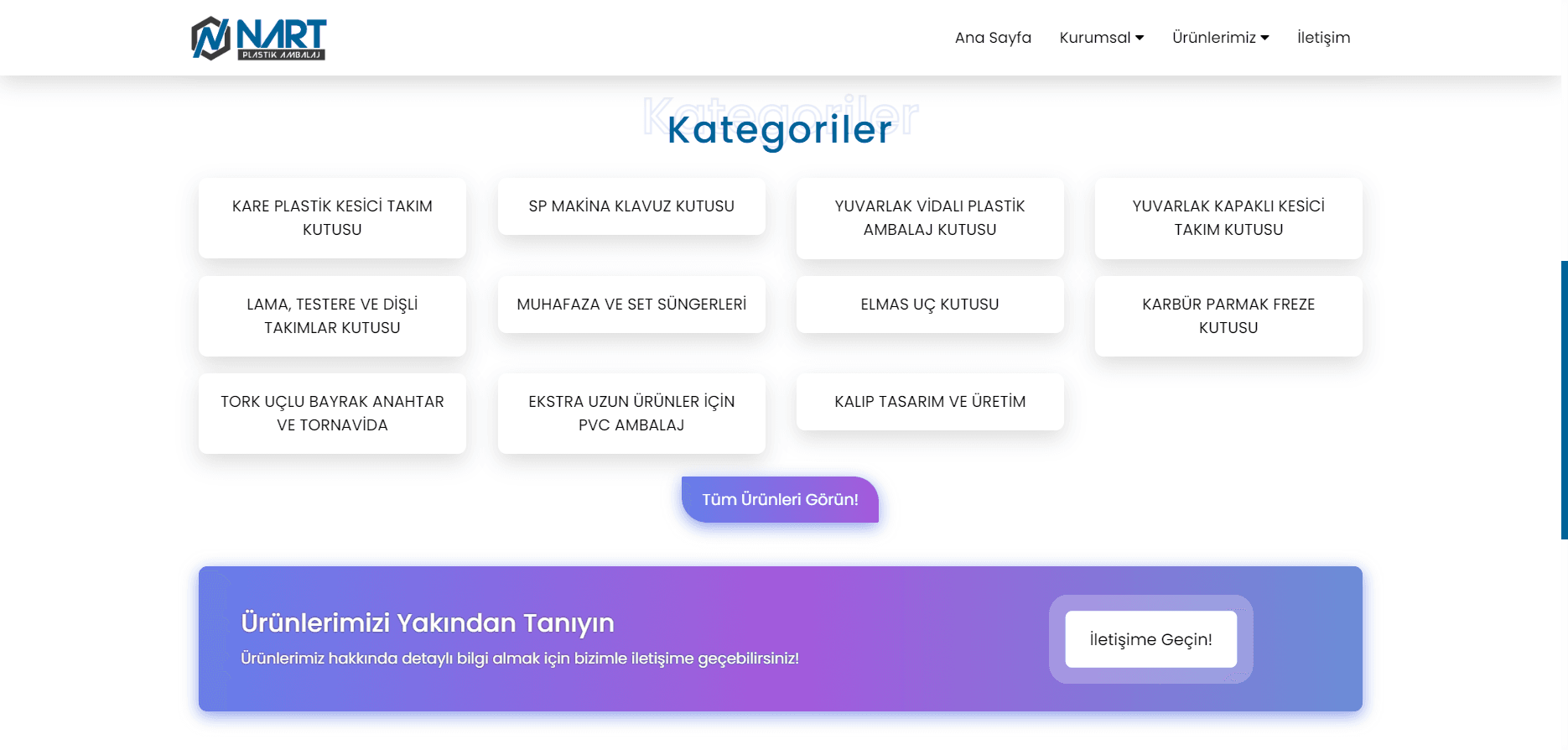Select SP Makina Klavuz Kutusu category
1568x750 pixels.
tap(631, 206)
